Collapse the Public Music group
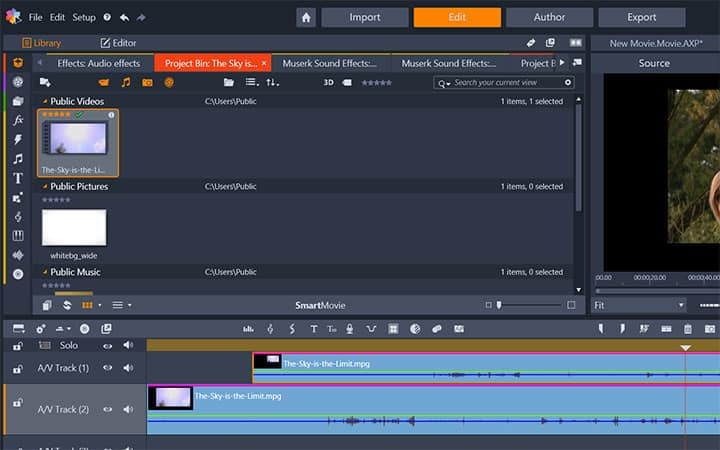 pos(45,272)
